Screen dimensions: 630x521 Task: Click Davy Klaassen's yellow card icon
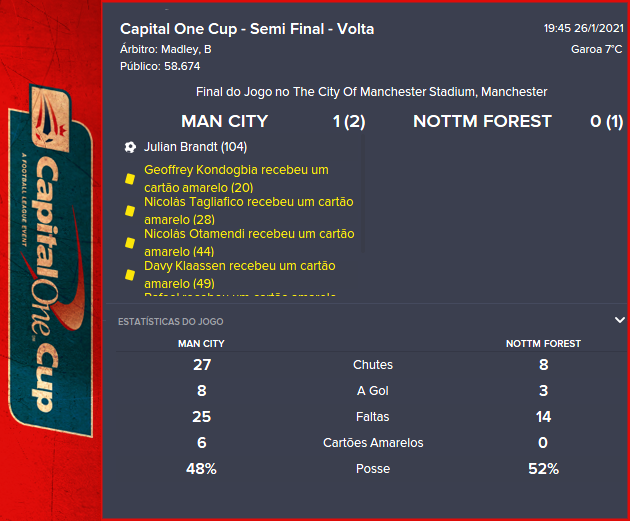pos(130,275)
